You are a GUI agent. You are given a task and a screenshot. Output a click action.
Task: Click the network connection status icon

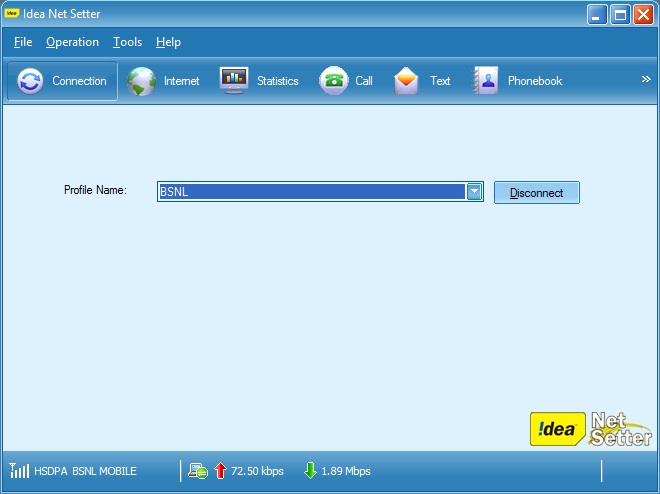198,471
